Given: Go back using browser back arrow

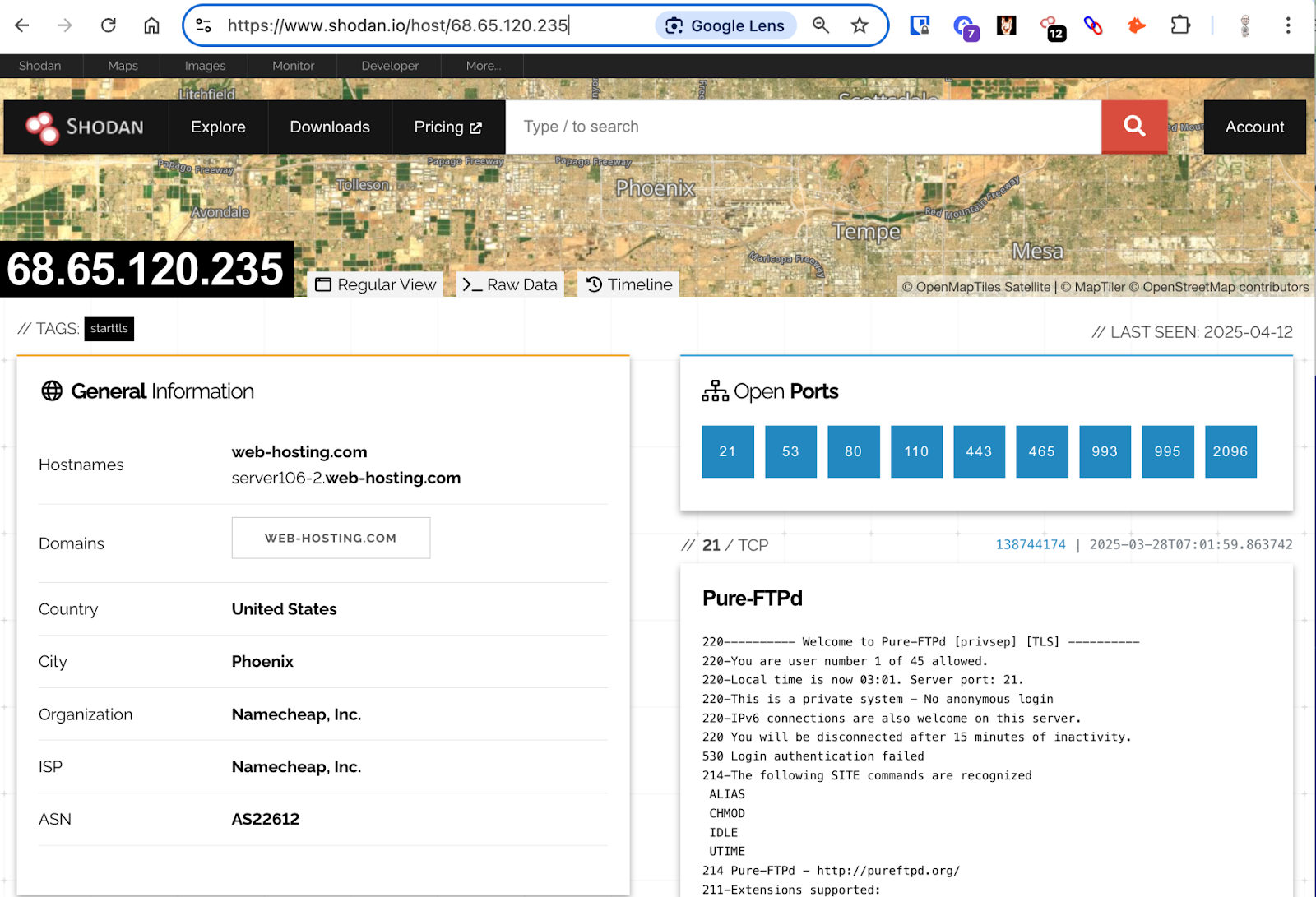Looking at the screenshot, I should 22,25.
